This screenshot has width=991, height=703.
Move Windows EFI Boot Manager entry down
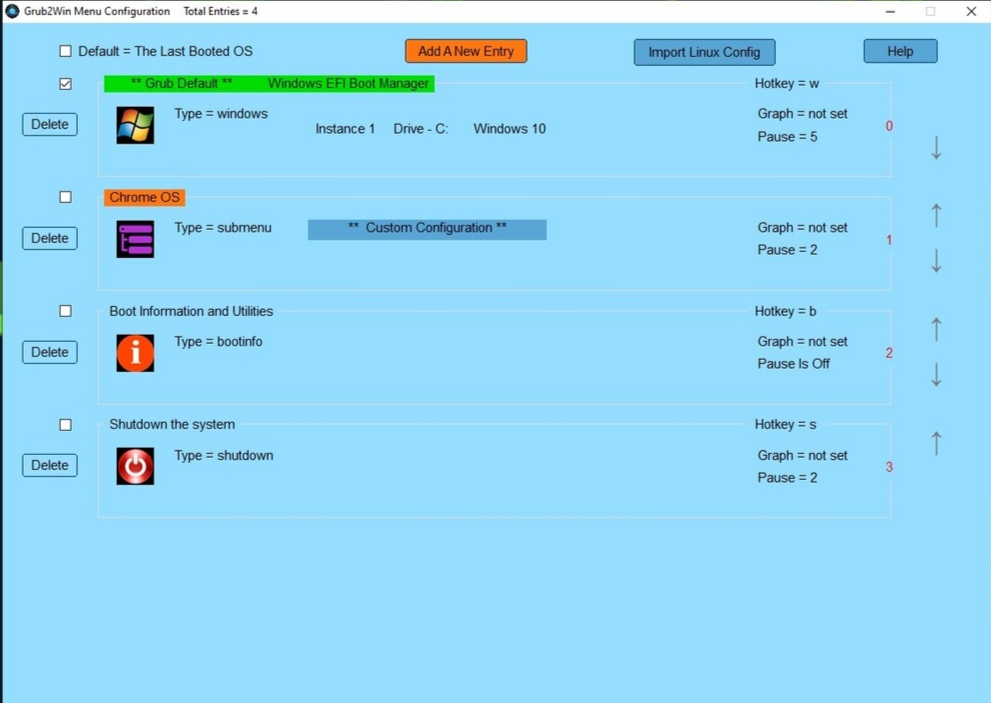point(936,148)
